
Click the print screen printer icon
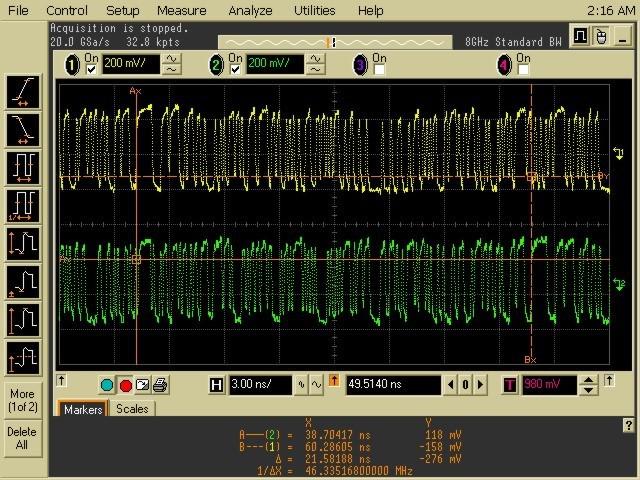pyautogui.click(x=160, y=385)
